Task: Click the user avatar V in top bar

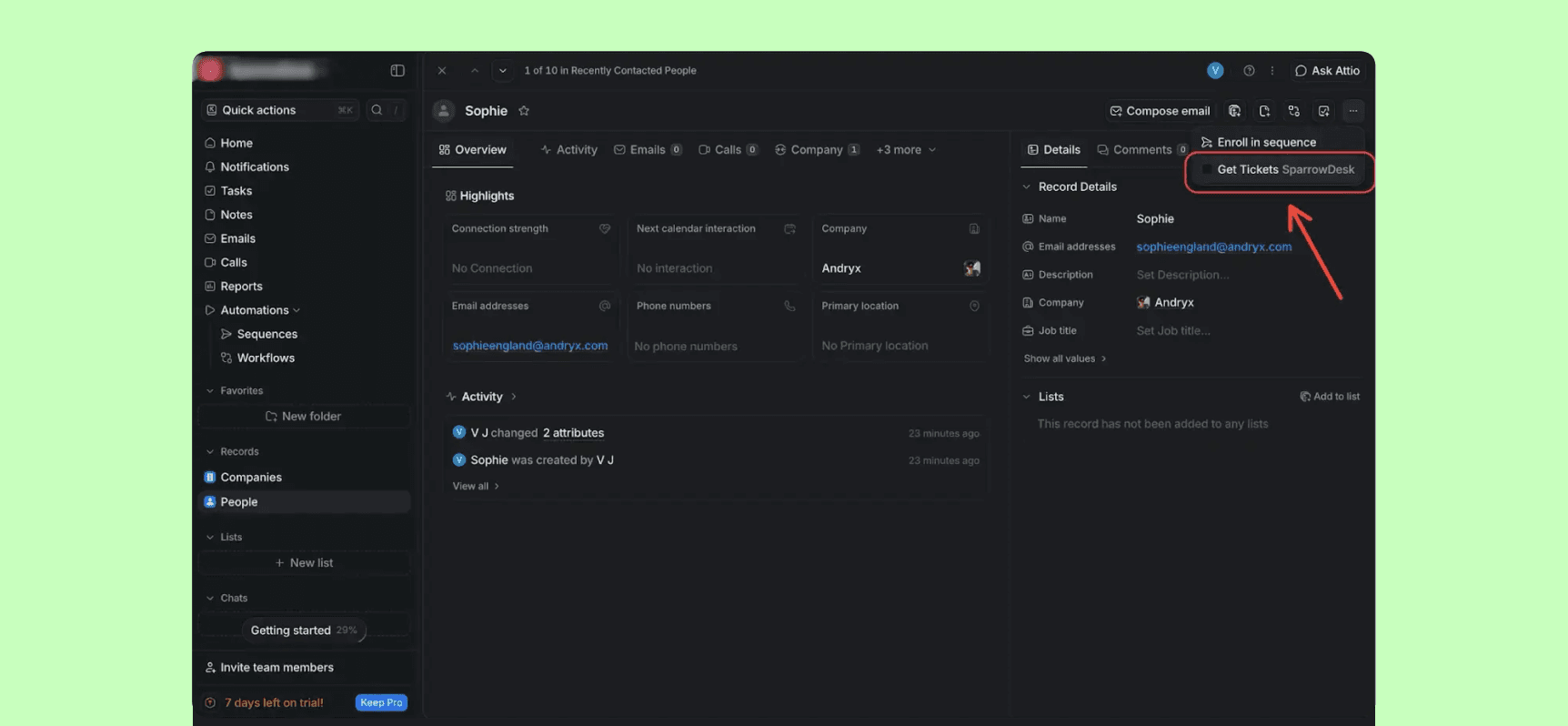Action: coord(1215,70)
